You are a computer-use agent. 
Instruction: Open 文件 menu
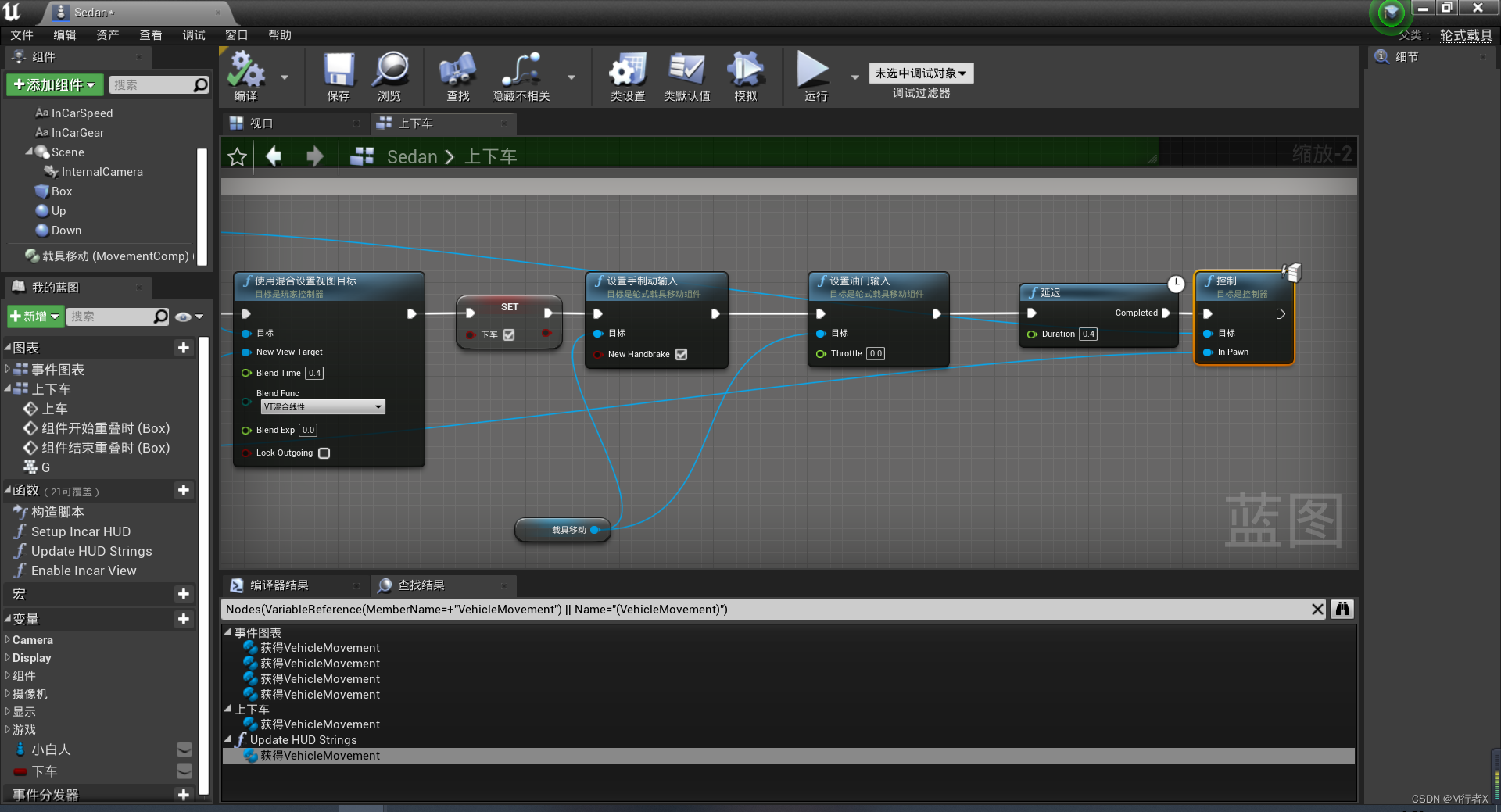tap(22, 35)
